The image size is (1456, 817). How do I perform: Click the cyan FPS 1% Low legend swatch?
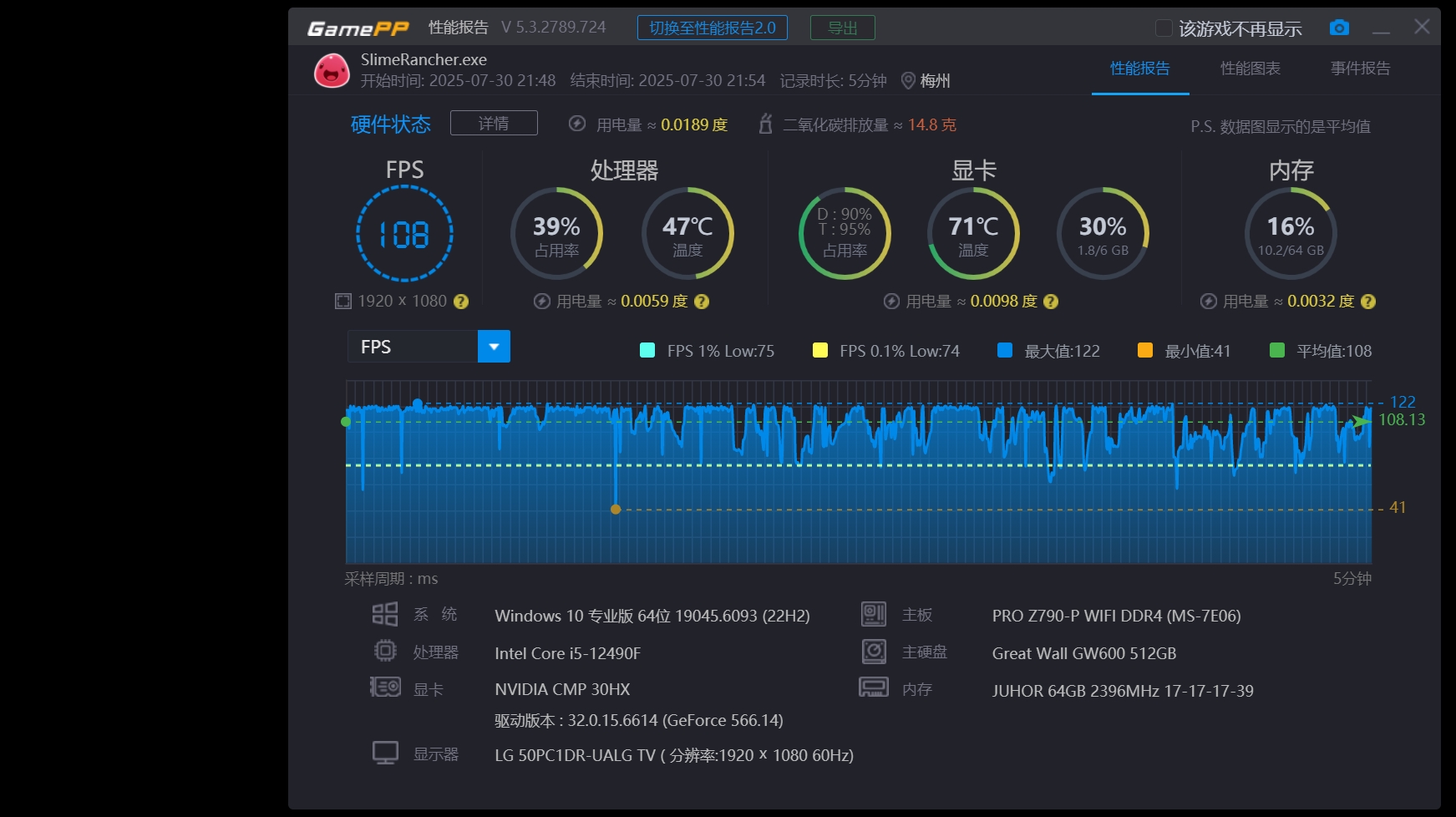coord(647,350)
